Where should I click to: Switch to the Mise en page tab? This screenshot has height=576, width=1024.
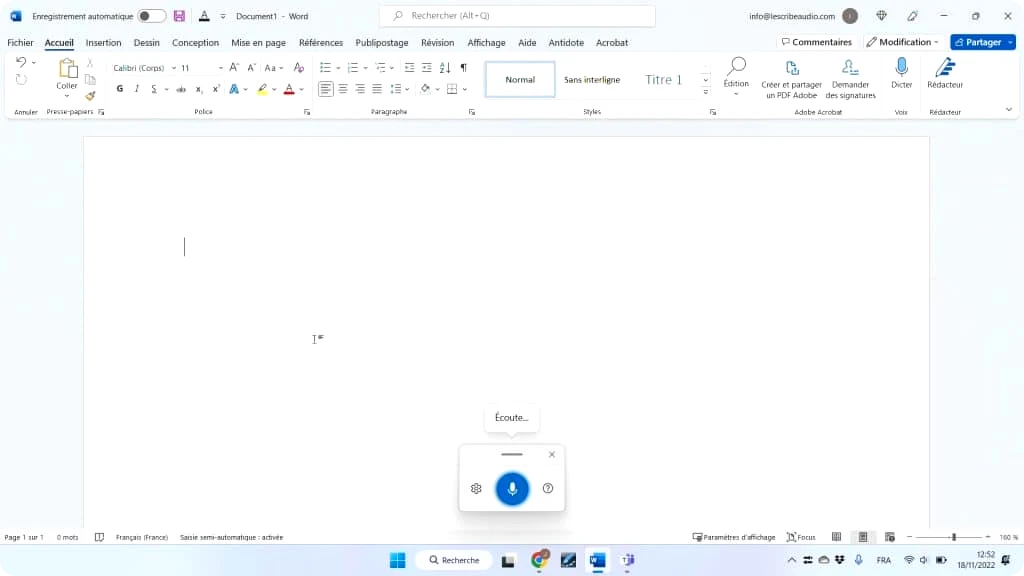tap(258, 42)
